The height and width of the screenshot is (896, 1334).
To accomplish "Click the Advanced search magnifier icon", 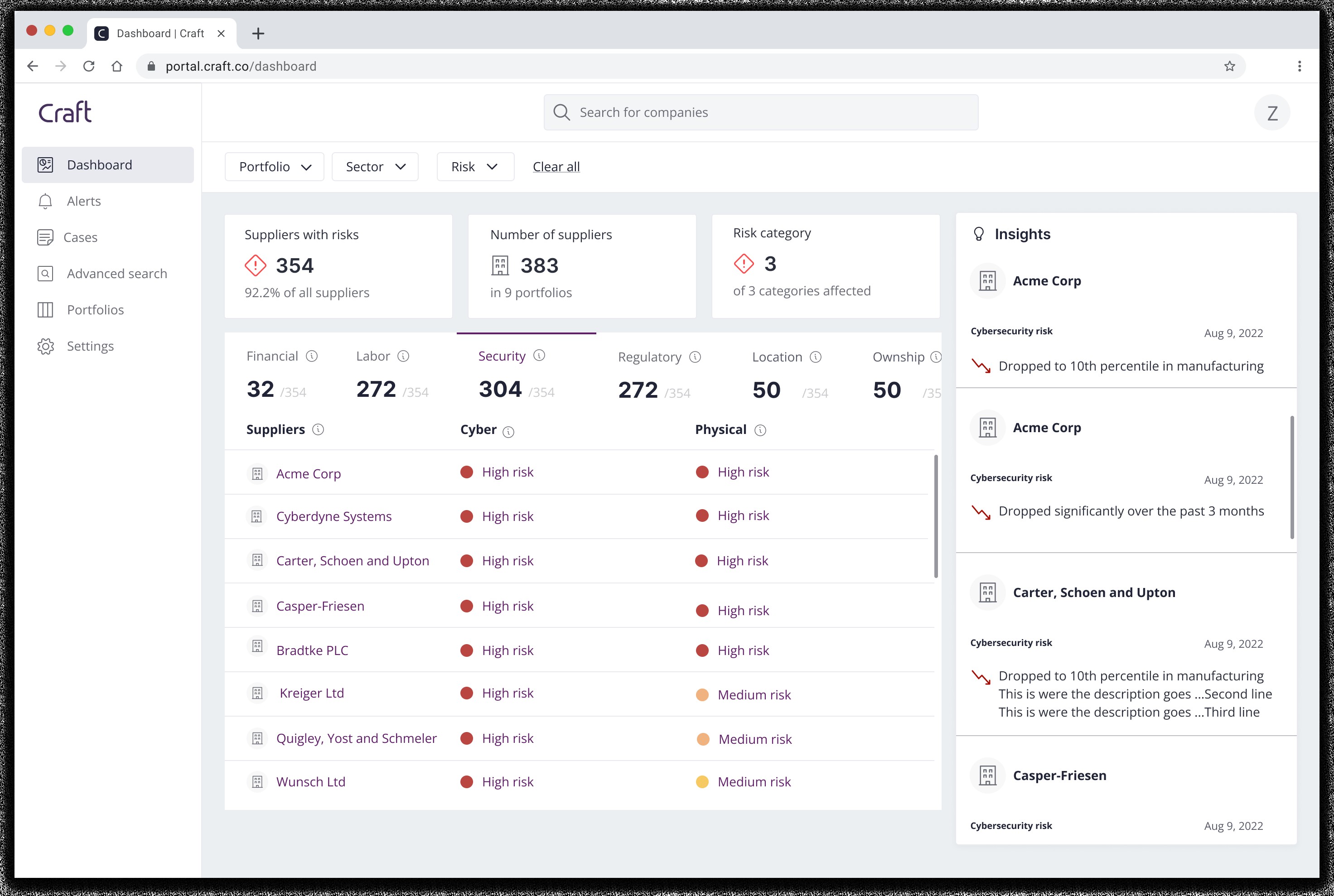I will point(45,274).
